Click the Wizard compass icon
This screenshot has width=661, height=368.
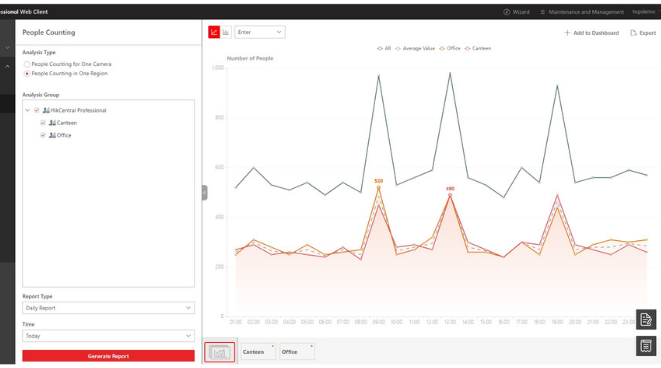coord(507,12)
